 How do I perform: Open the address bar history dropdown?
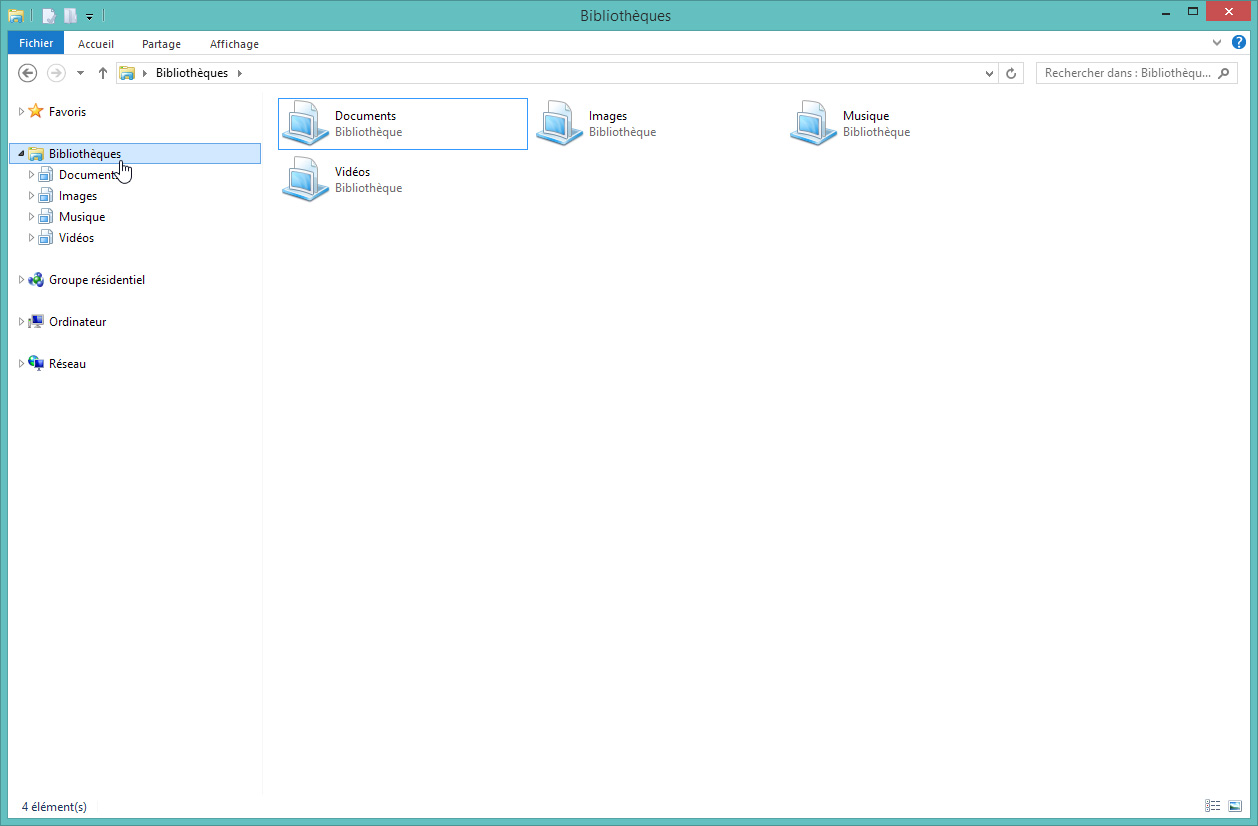[989, 73]
